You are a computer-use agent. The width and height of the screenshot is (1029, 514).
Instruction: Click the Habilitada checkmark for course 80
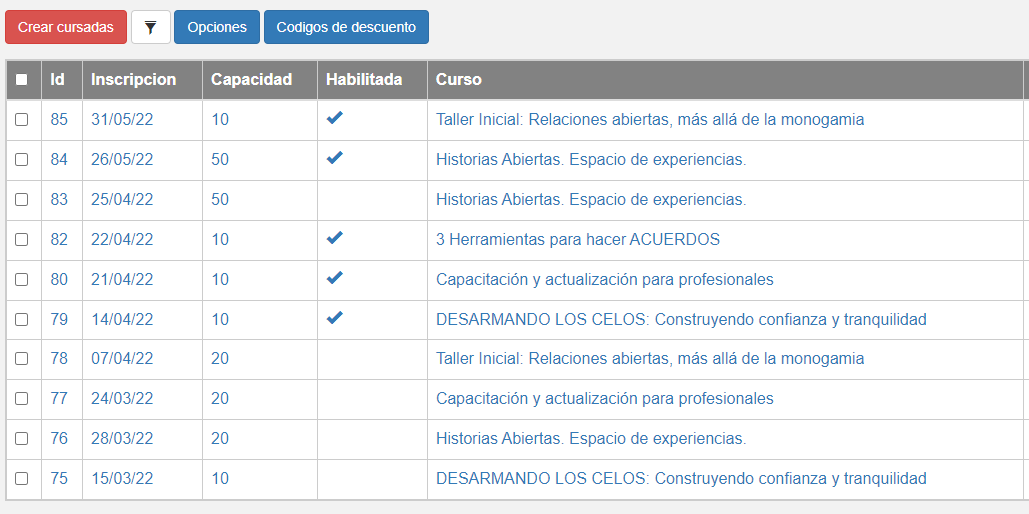[335, 278]
